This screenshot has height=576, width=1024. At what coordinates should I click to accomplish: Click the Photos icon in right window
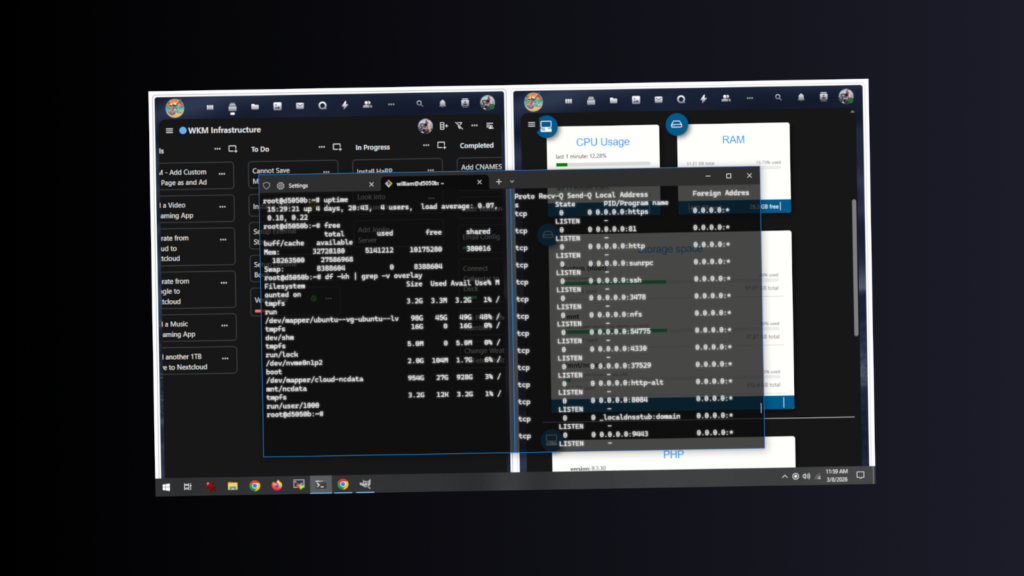coord(635,100)
